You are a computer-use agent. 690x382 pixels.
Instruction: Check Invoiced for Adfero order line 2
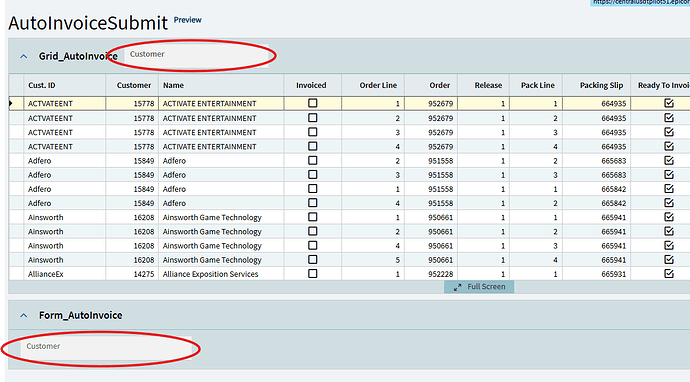point(312,160)
